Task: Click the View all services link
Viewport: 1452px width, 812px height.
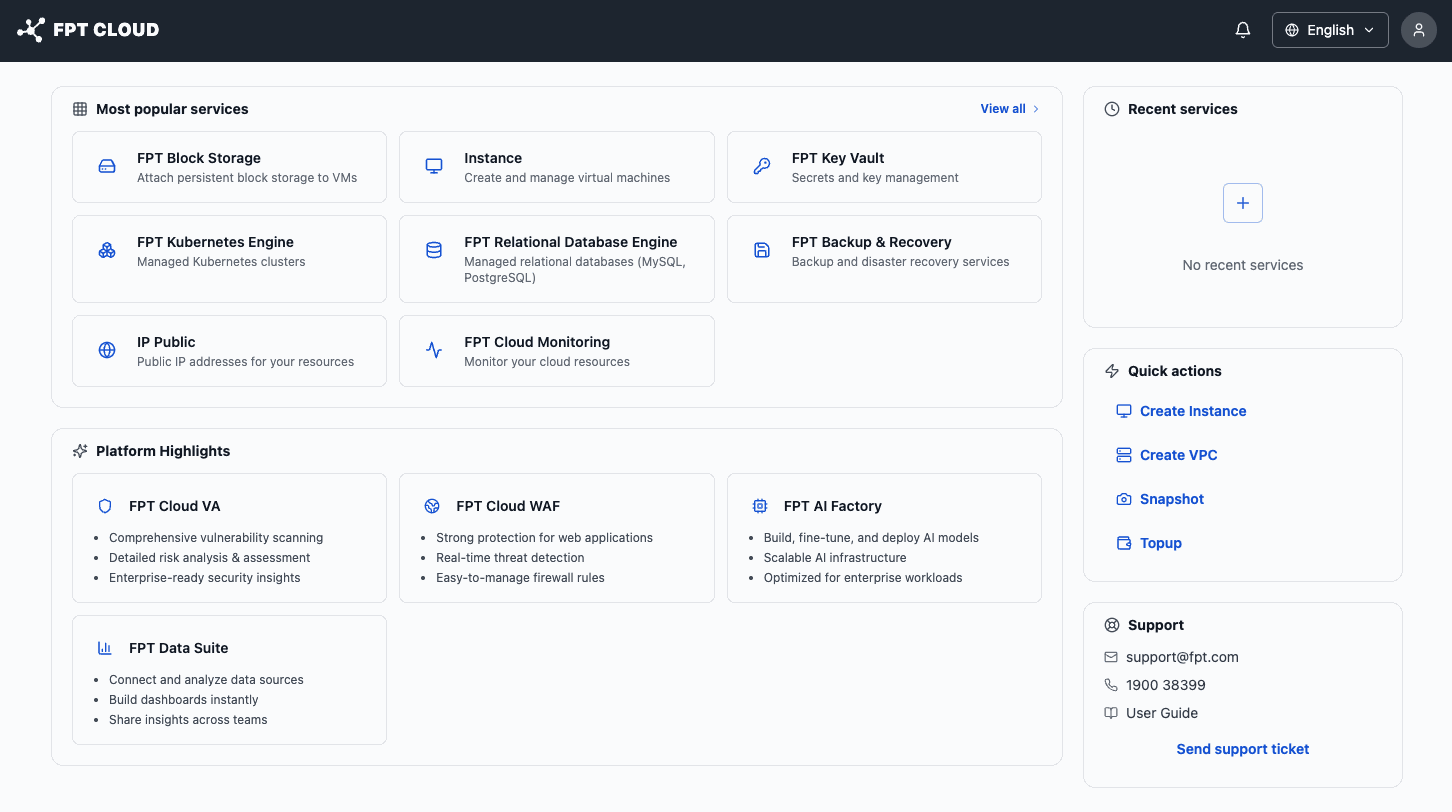Action: pos(1003,109)
